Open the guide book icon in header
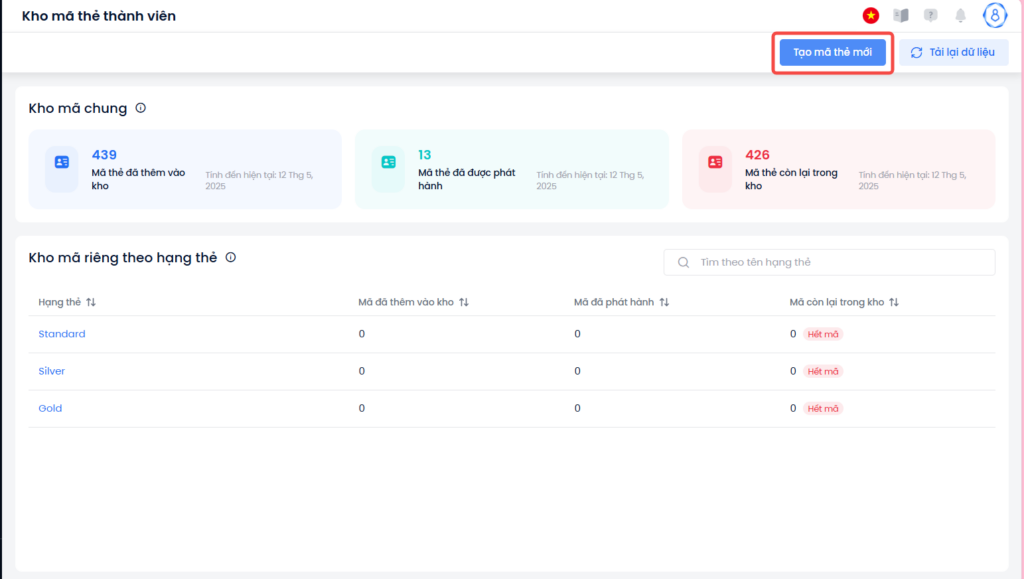The width and height of the screenshot is (1024, 579). click(901, 16)
